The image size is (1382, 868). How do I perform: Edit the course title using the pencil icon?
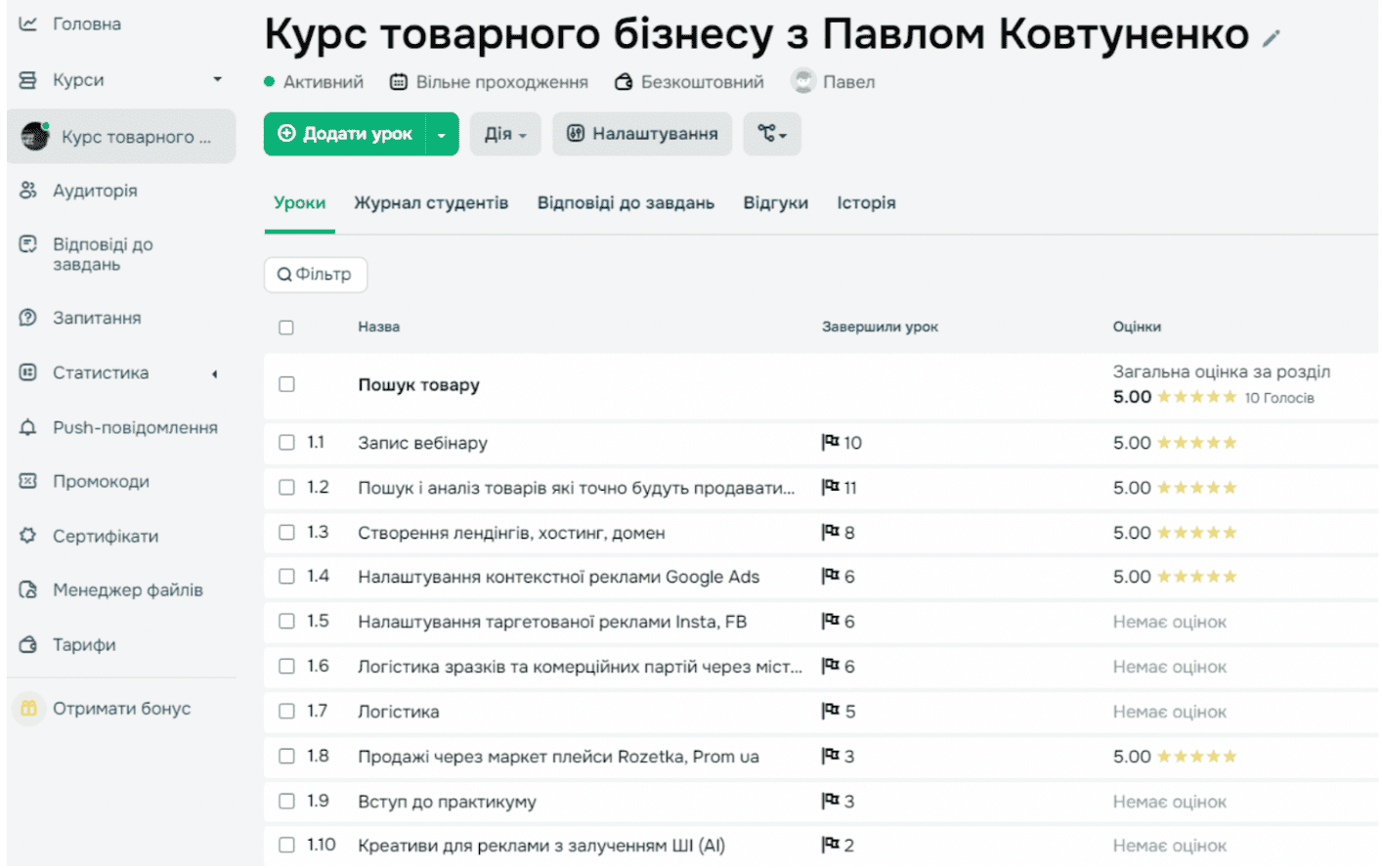1271,35
